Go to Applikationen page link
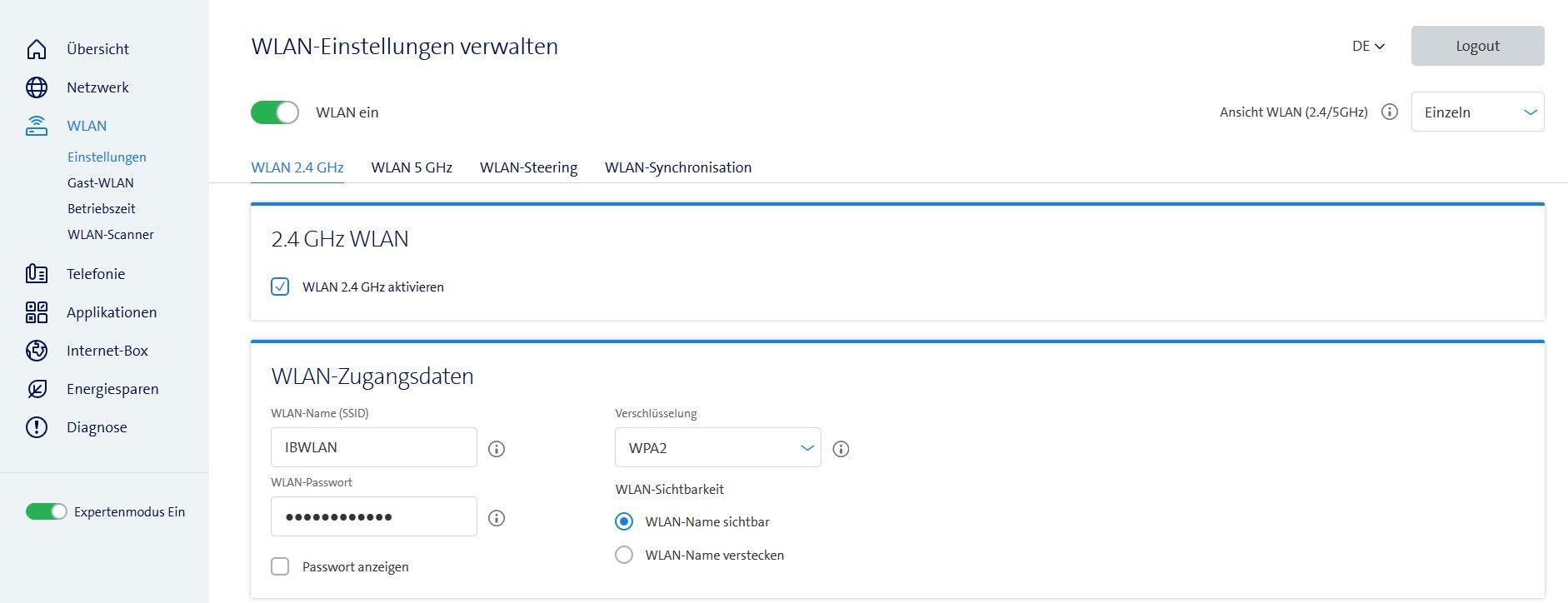 (x=112, y=312)
